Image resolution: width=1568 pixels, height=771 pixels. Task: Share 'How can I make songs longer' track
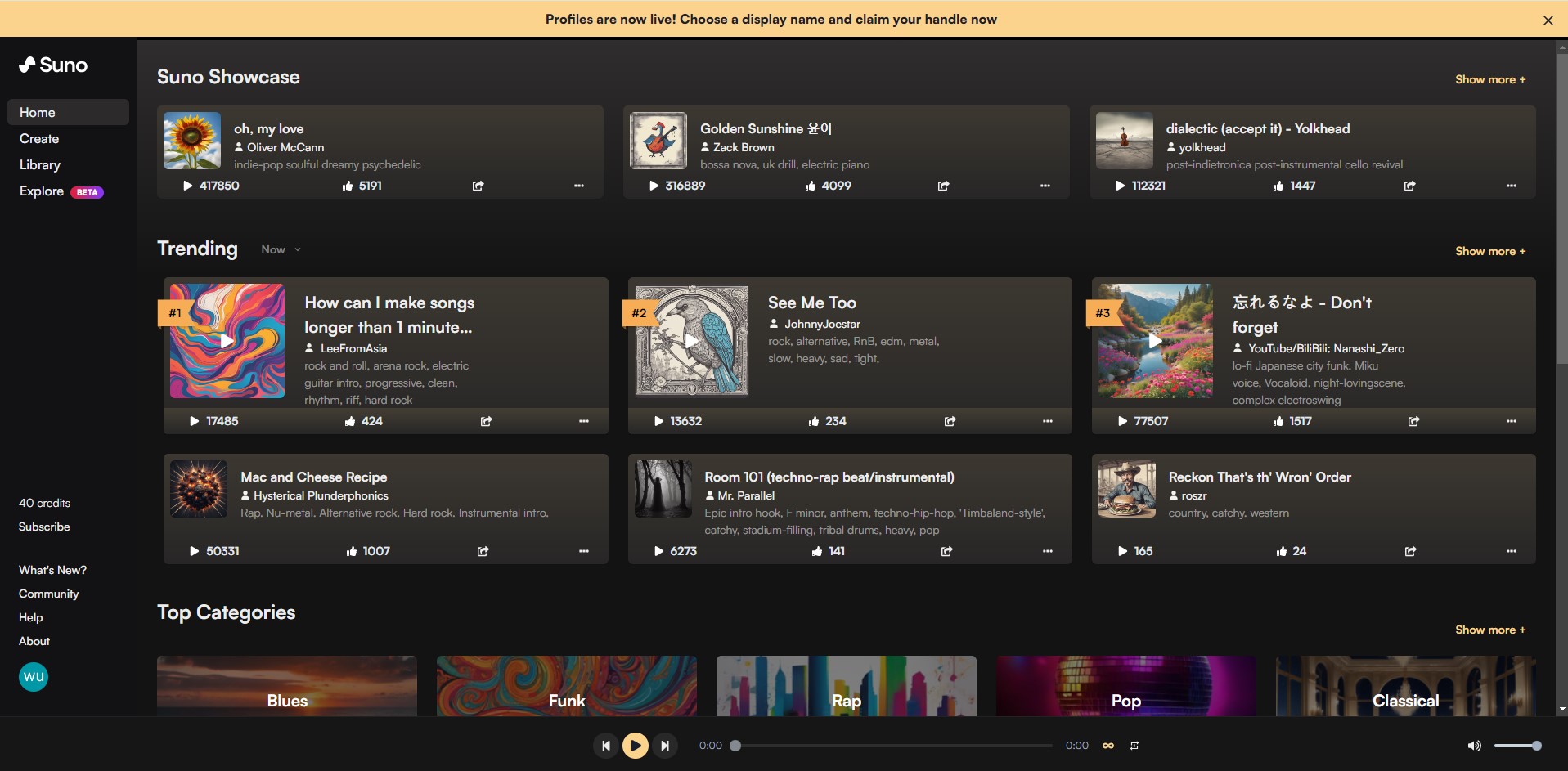[x=487, y=421]
